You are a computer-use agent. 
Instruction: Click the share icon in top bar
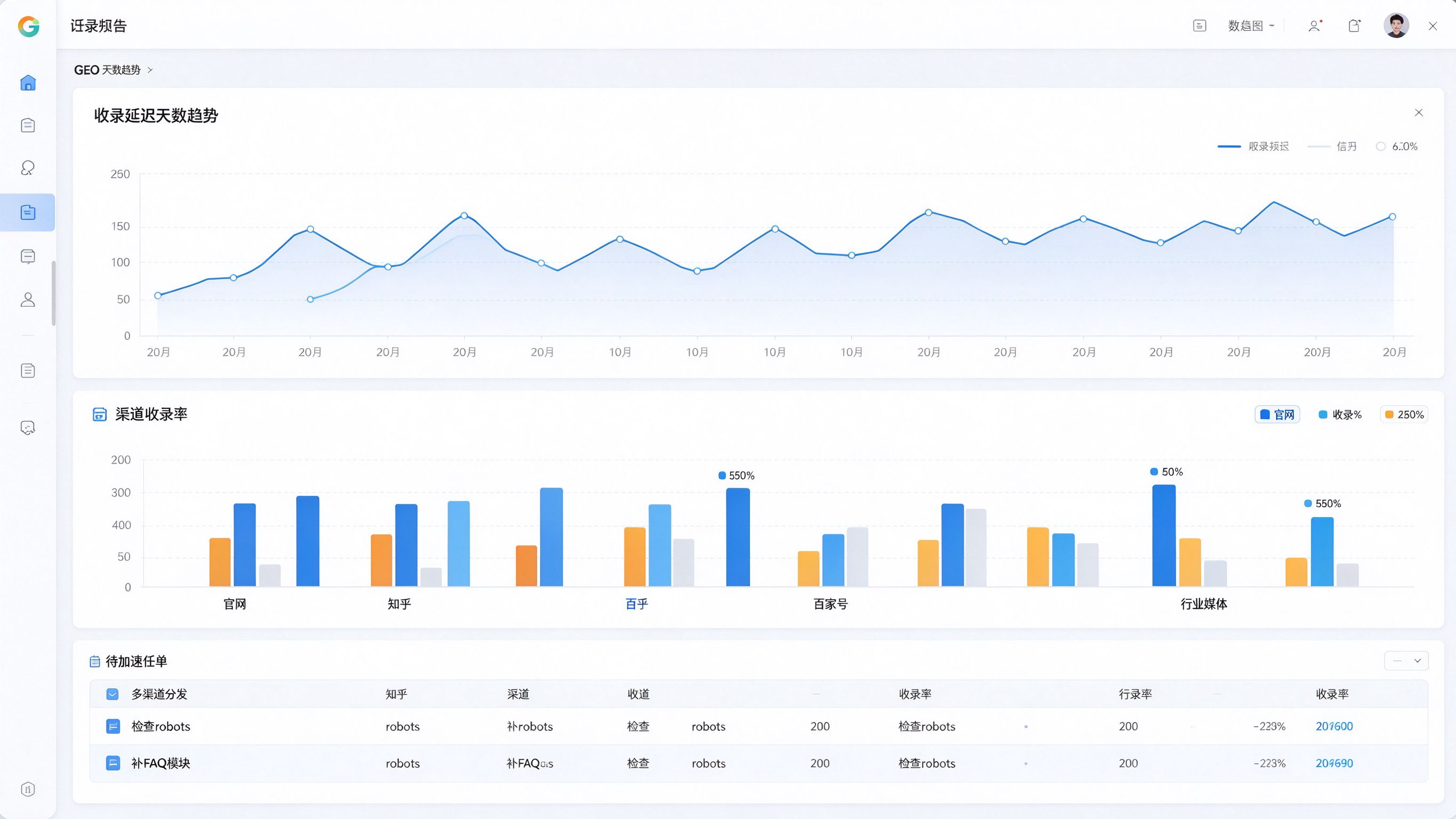coord(1354,26)
